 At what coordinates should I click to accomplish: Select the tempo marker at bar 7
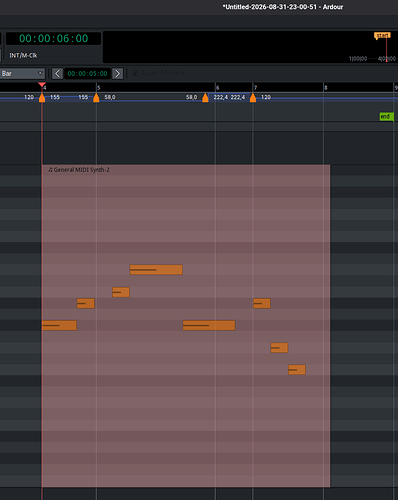pos(253,98)
